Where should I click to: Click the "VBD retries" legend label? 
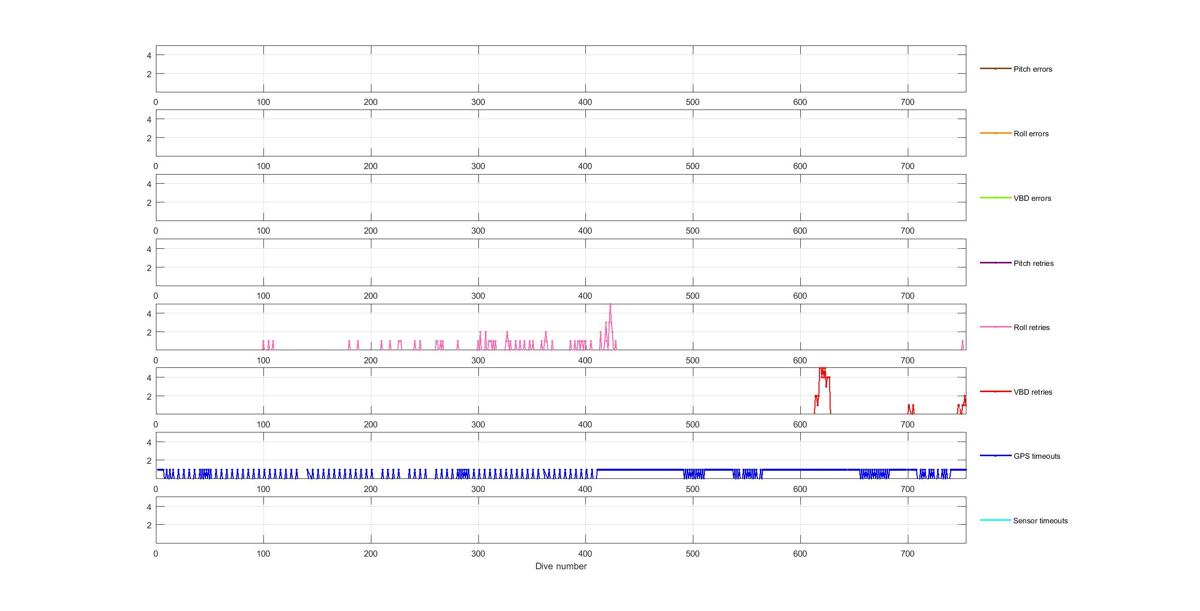tap(1032, 392)
